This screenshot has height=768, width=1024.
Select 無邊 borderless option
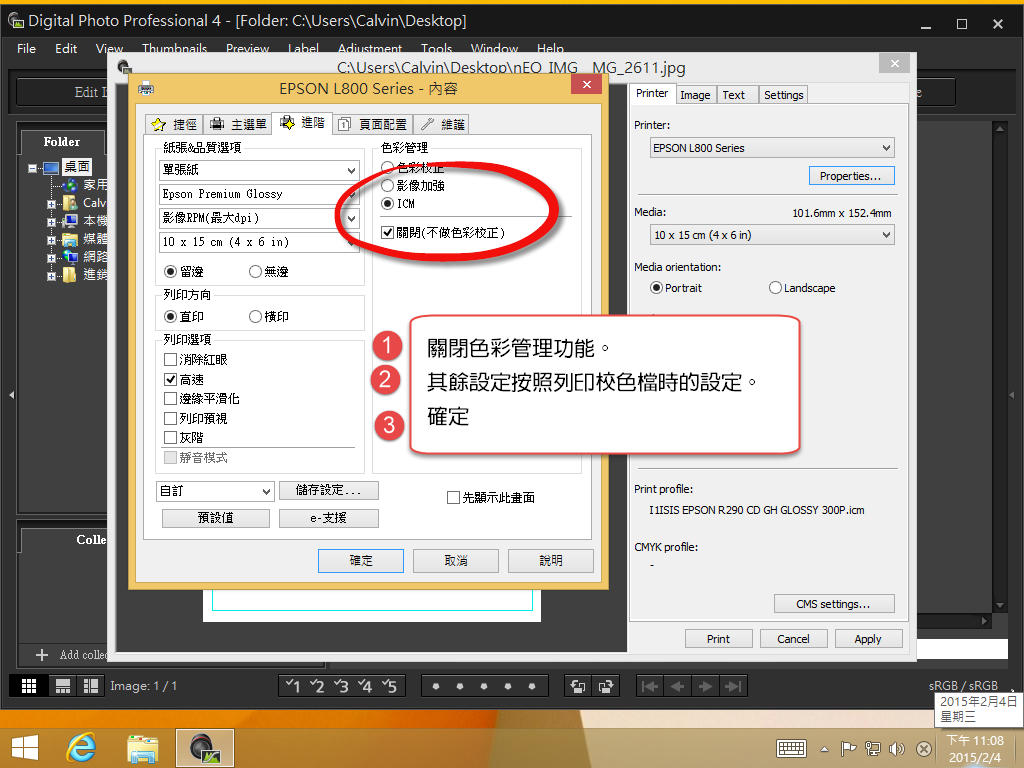click(255, 272)
